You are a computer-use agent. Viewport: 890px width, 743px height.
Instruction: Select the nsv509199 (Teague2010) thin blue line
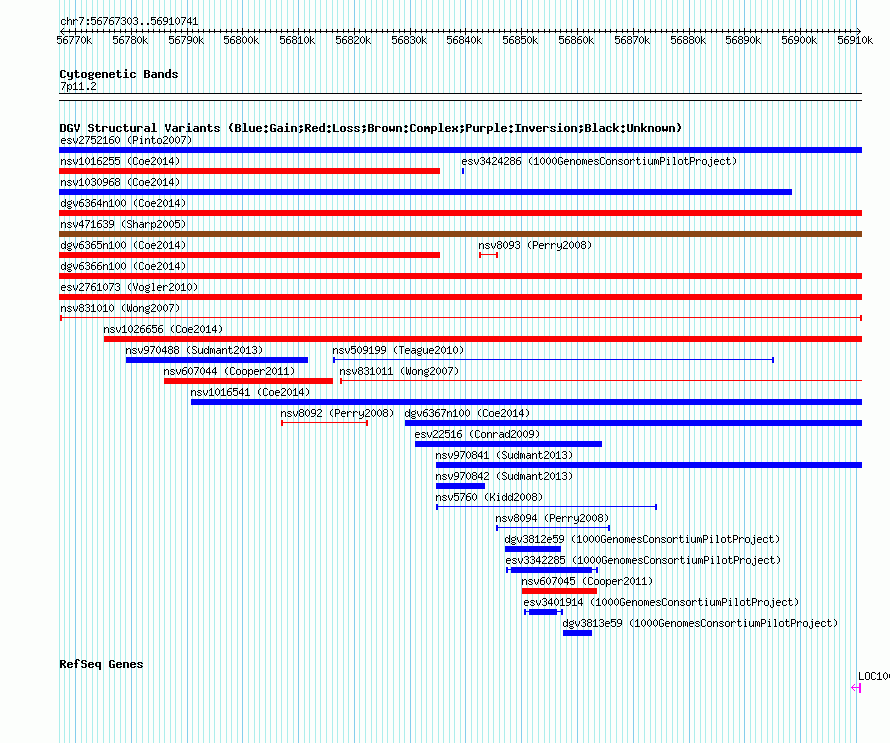click(x=553, y=360)
